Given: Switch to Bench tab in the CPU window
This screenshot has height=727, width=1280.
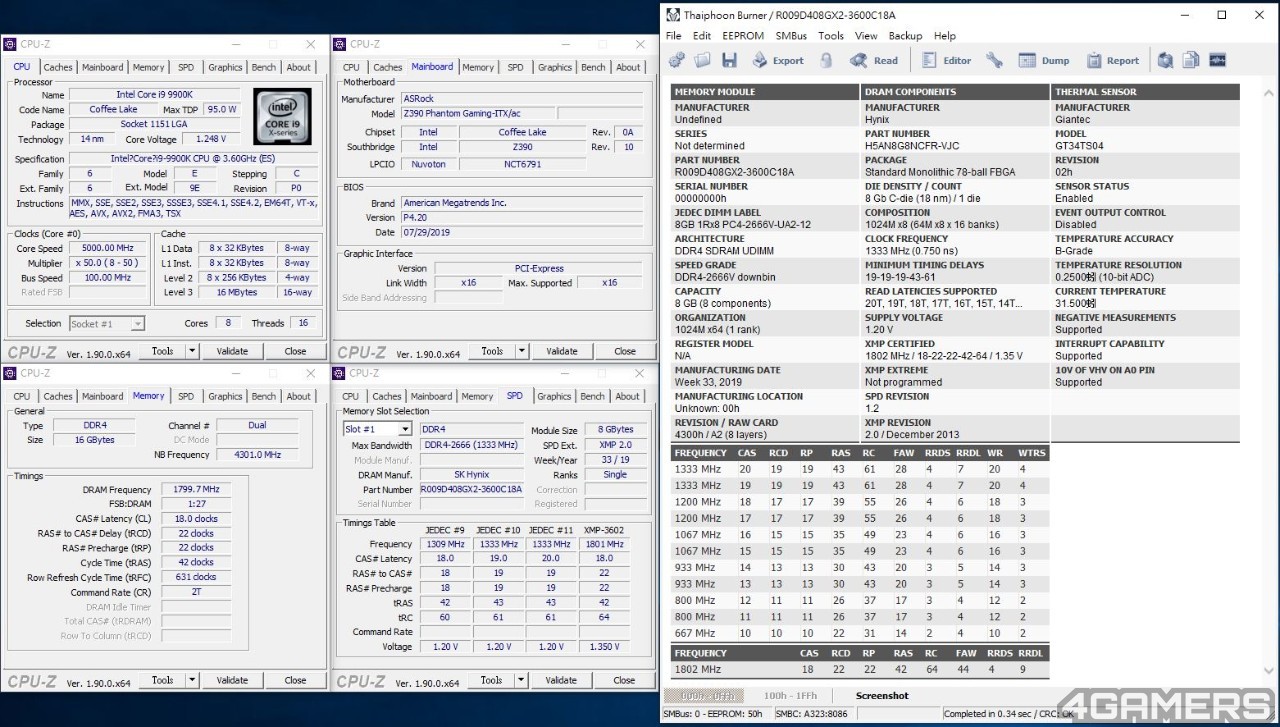Looking at the screenshot, I should [x=264, y=68].
